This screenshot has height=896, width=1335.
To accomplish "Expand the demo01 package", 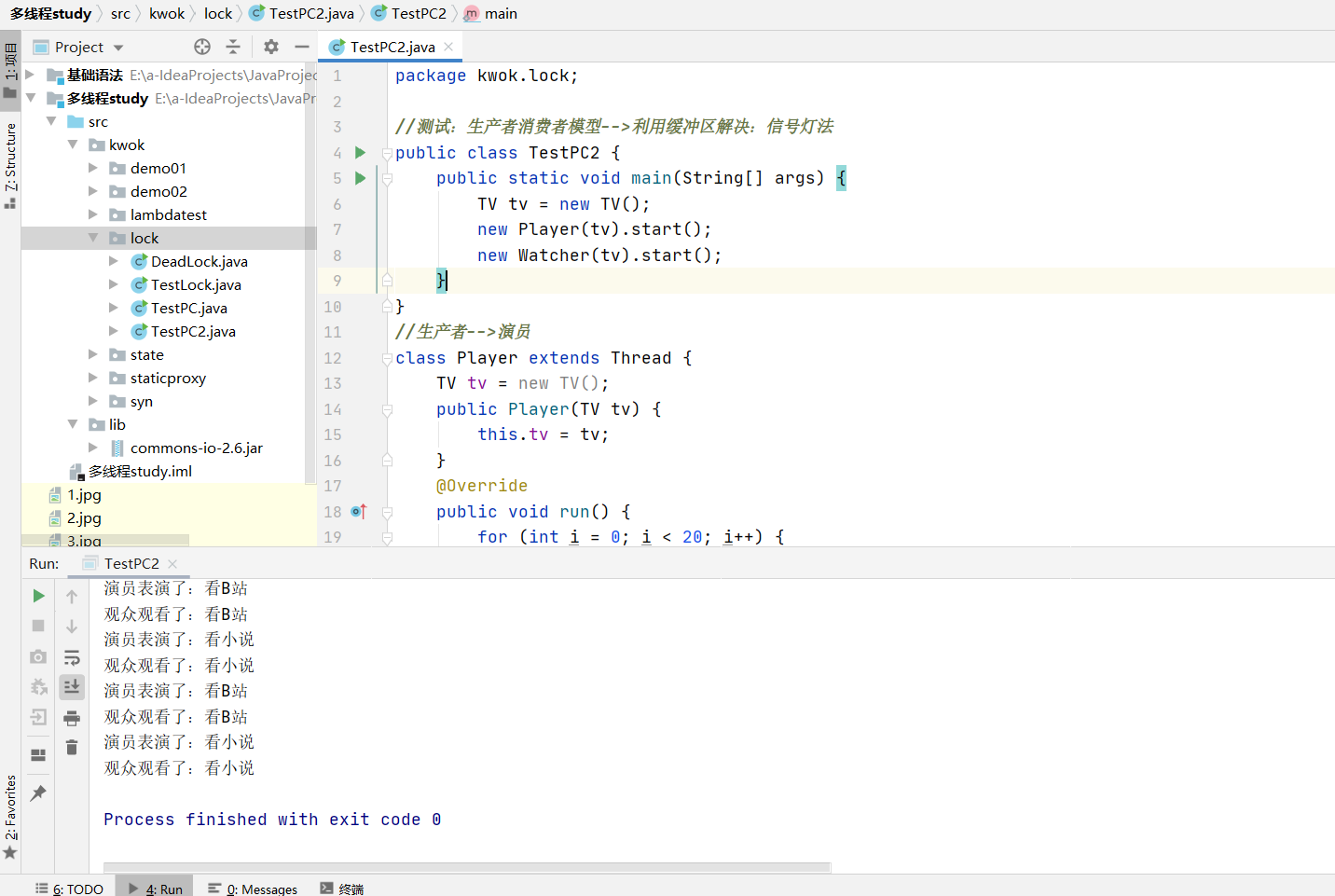I will pos(93,168).
